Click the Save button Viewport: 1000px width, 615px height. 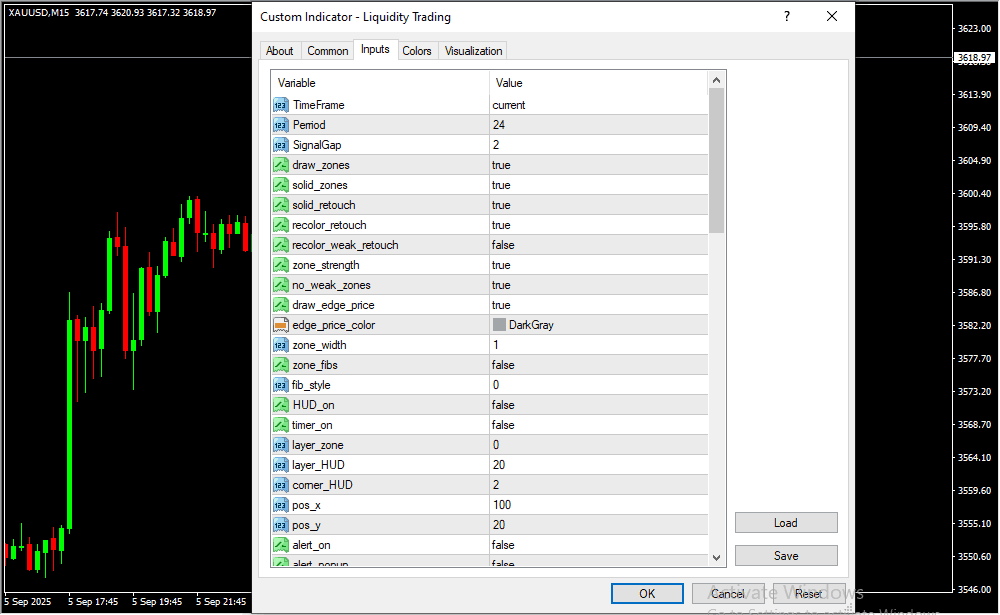click(x=786, y=556)
